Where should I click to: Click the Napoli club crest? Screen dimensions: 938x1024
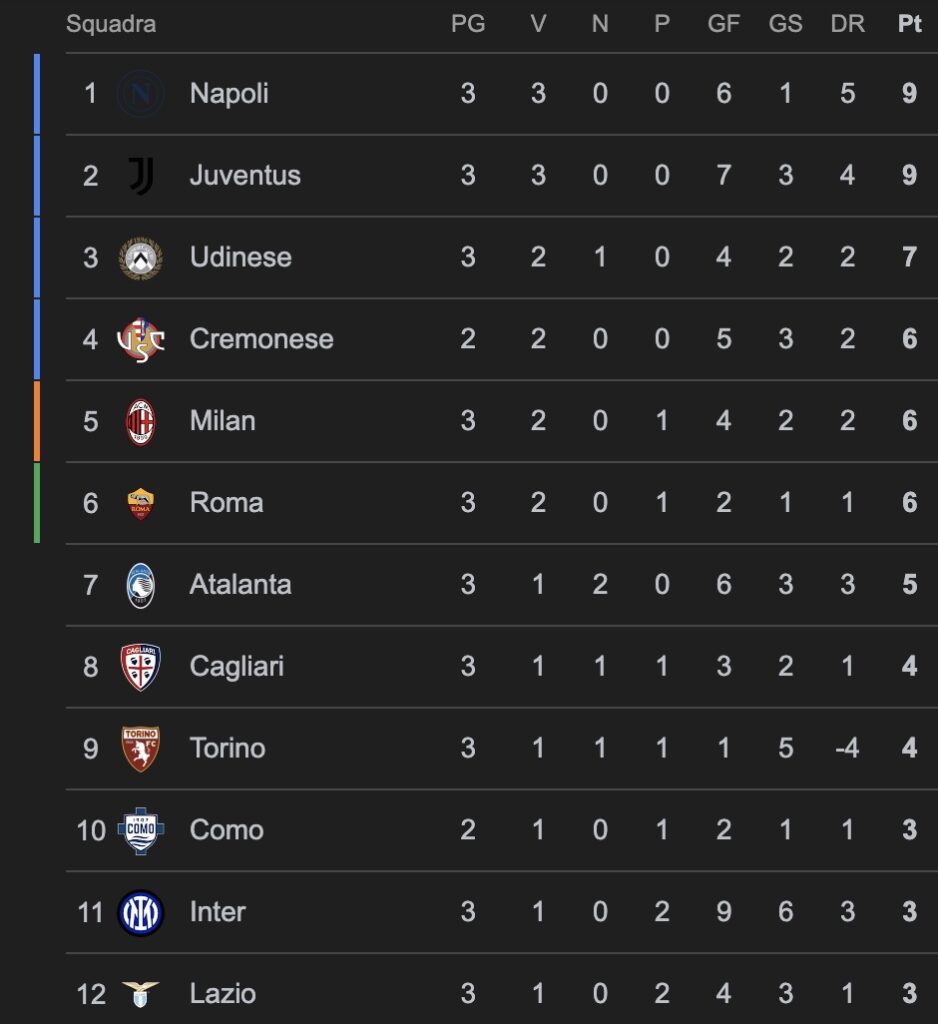point(140,94)
